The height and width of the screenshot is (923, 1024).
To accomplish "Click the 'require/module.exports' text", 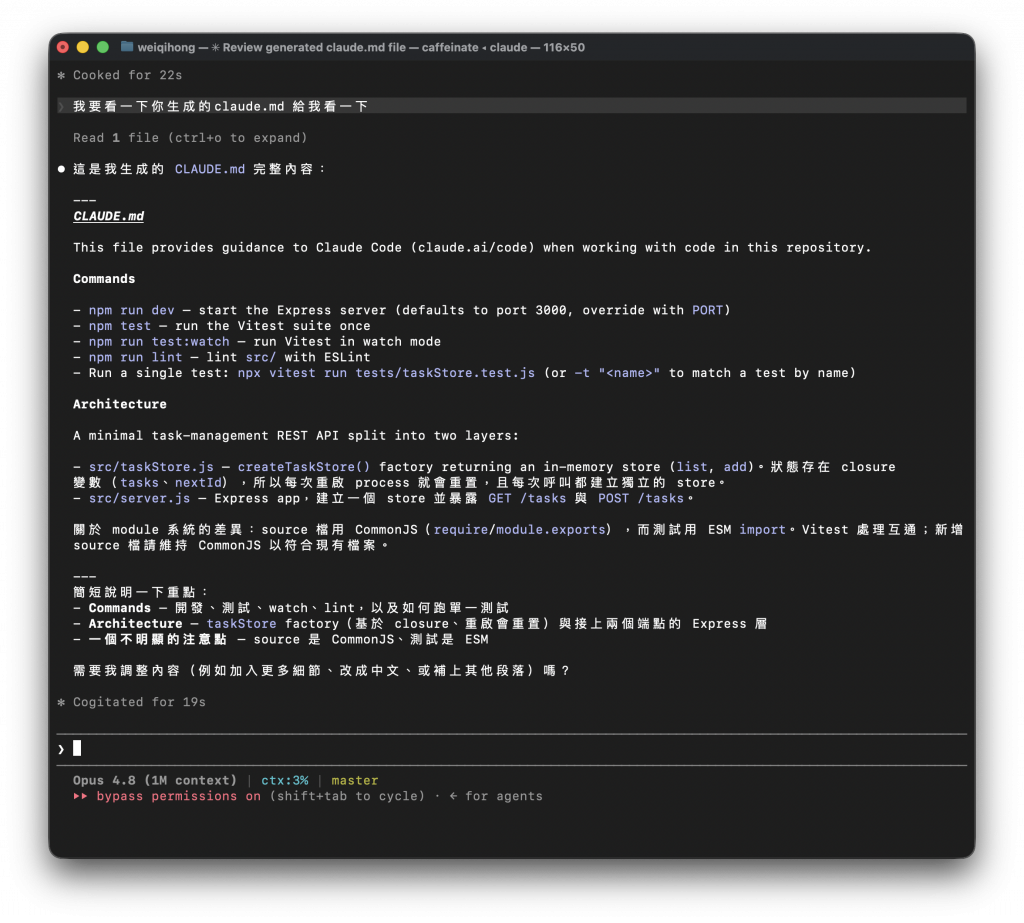I will [x=519, y=530].
